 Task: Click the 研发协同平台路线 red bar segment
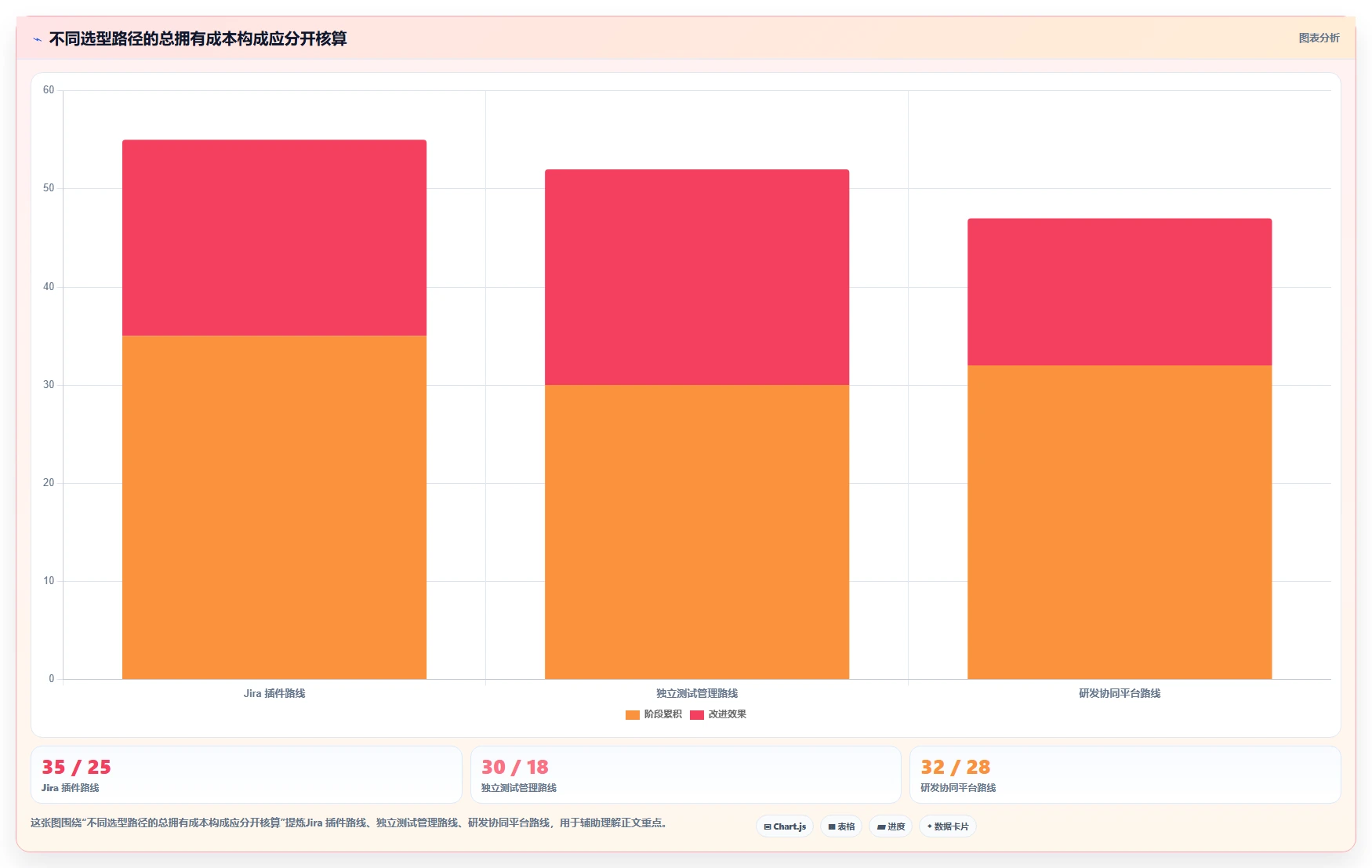tap(1120, 292)
